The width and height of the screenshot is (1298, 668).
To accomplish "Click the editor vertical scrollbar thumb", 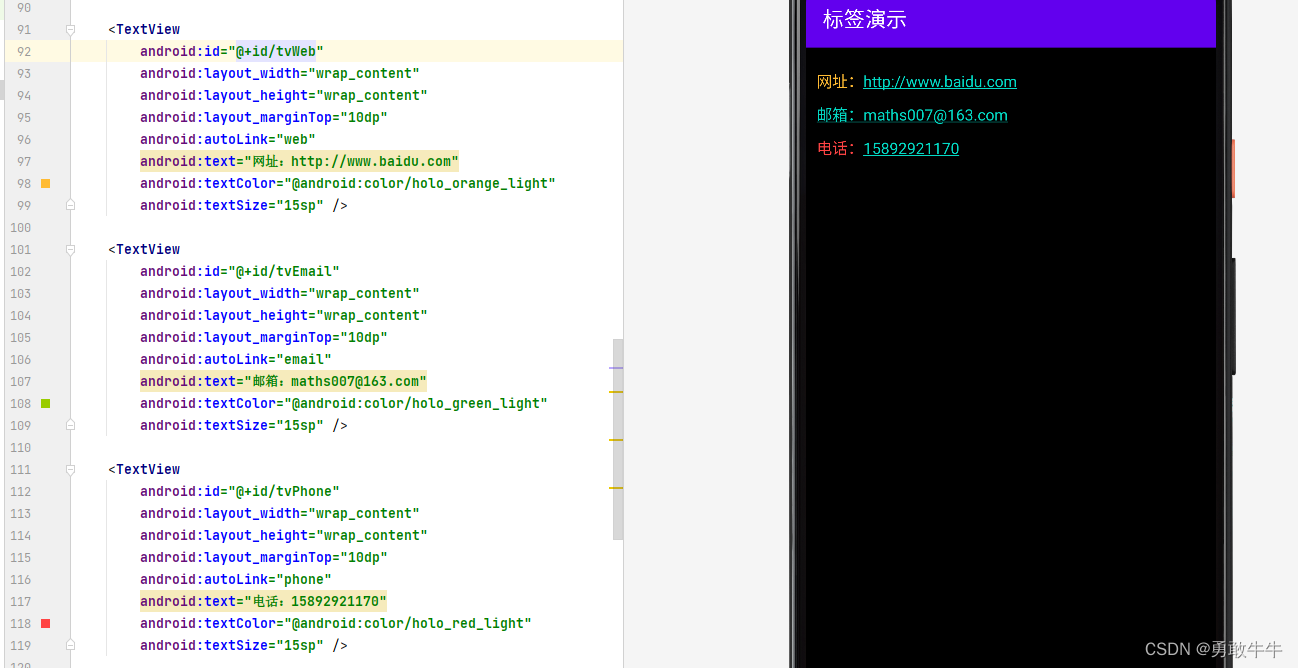I will click(618, 440).
